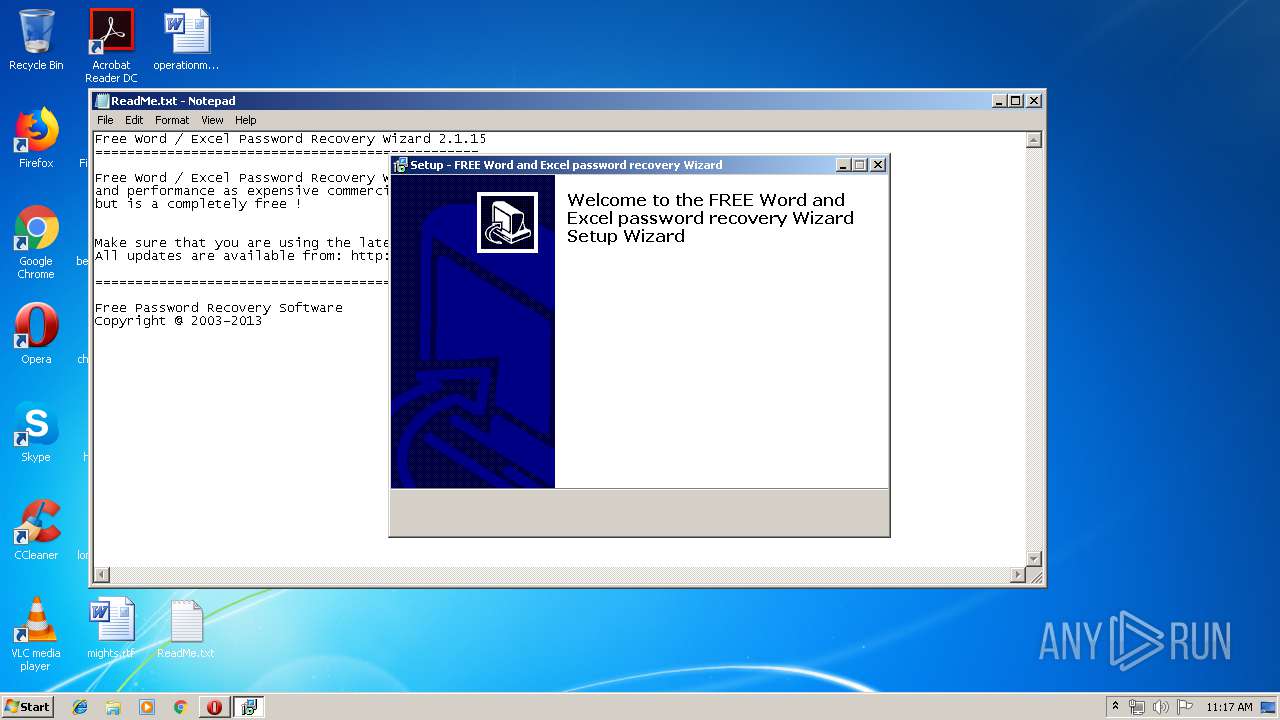
Task: Click the Notepad title bar icon
Action: pyautogui.click(x=101, y=100)
